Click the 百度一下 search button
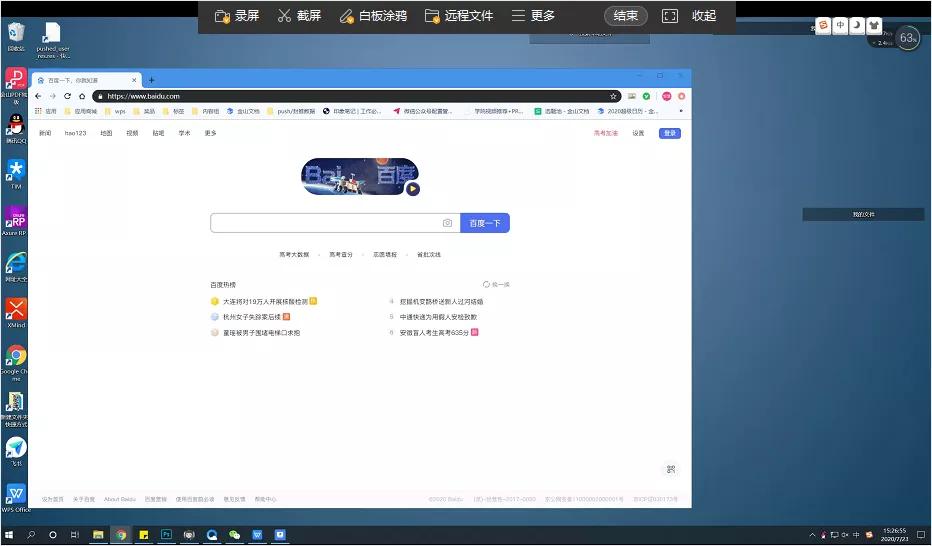This screenshot has height=546, width=932. (x=485, y=223)
